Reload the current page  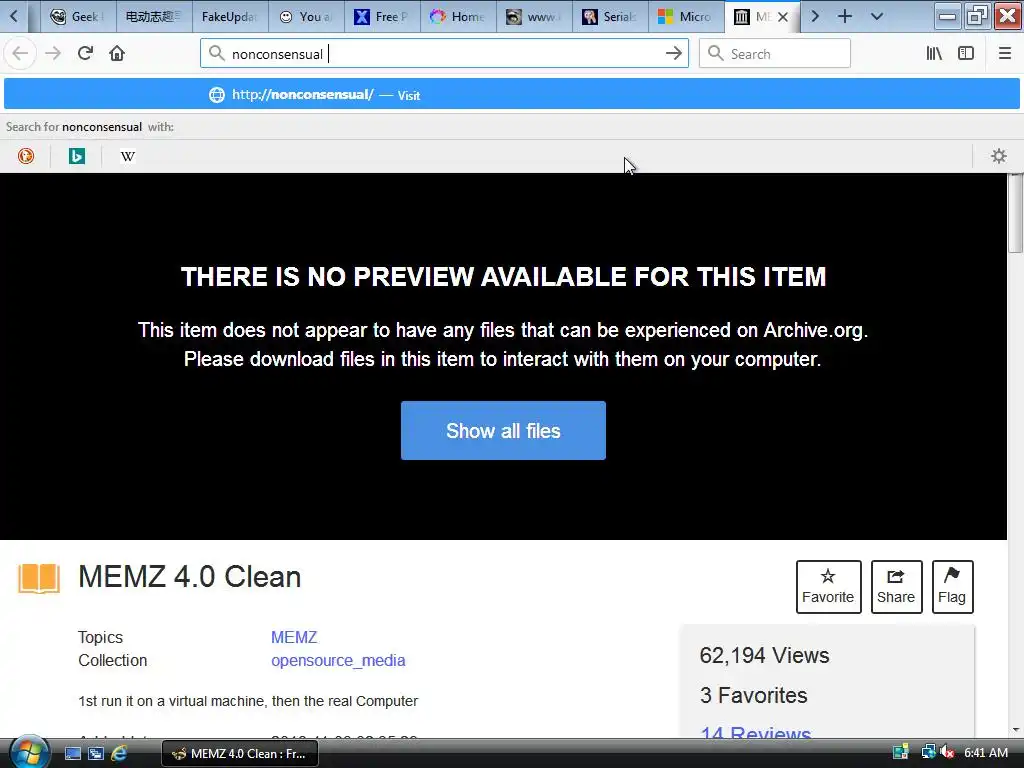(x=86, y=54)
